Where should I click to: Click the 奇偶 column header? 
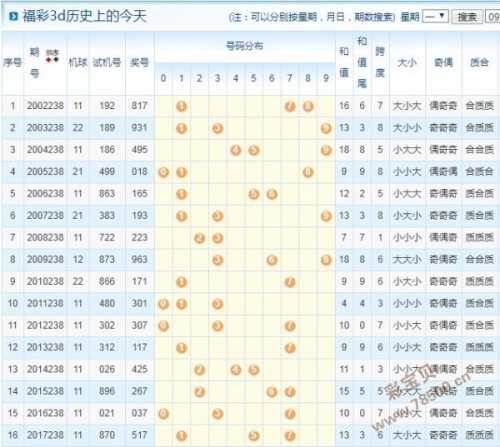coord(443,62)
